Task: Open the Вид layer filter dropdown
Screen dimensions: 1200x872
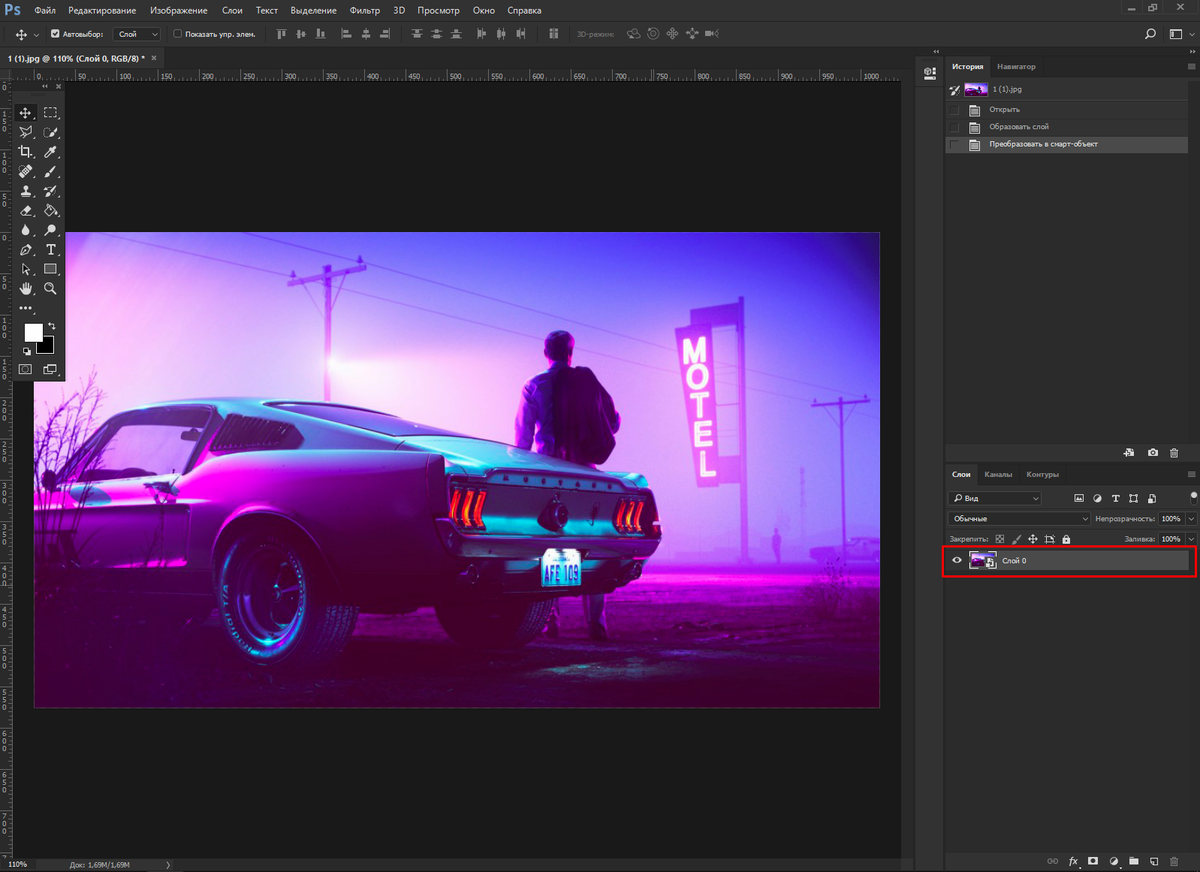Action: [994, 498]
